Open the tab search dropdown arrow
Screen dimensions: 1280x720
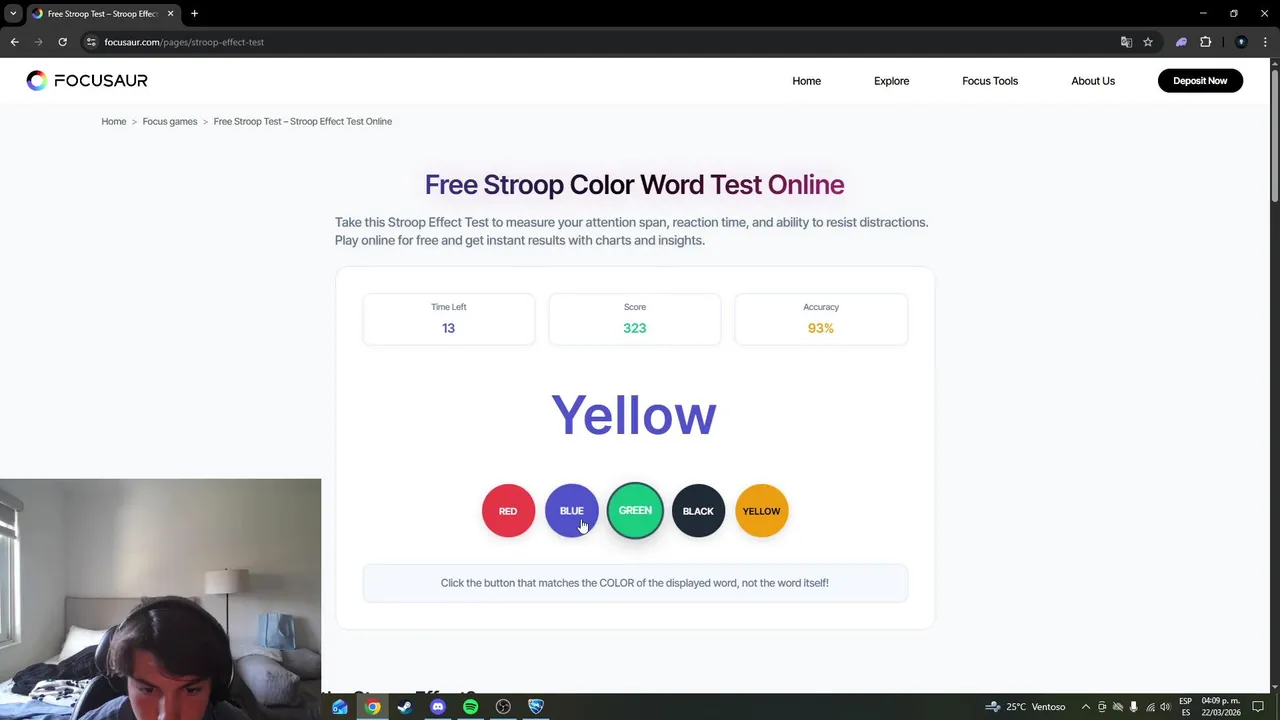12,13
